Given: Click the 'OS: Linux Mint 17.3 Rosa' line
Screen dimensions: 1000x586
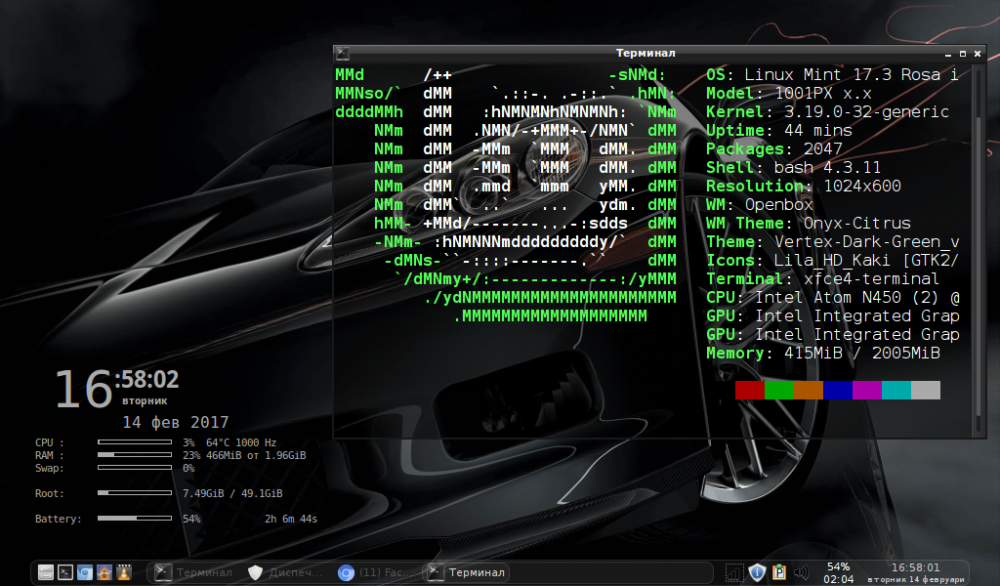Looking at the screenshot, I should click(x=832, y=75).
